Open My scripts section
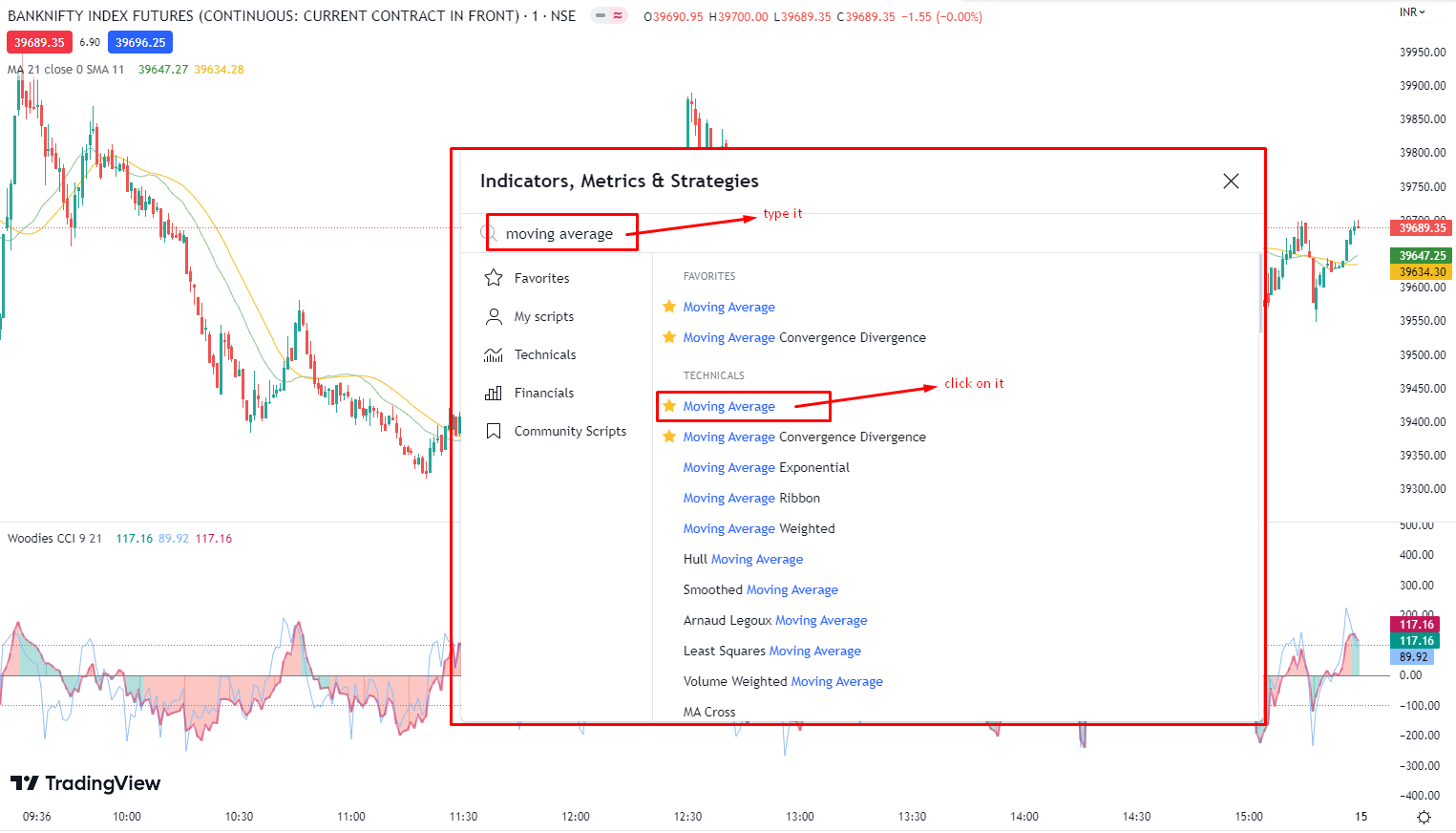 543,316
